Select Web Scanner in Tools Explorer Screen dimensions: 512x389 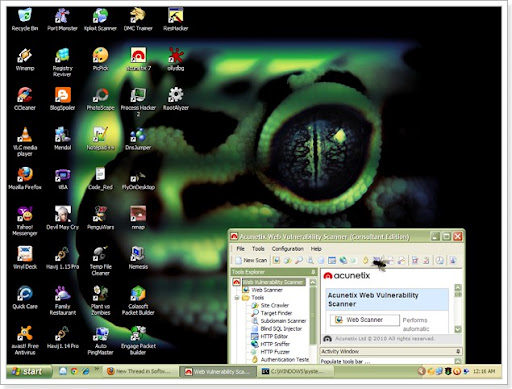pos(267,290)
